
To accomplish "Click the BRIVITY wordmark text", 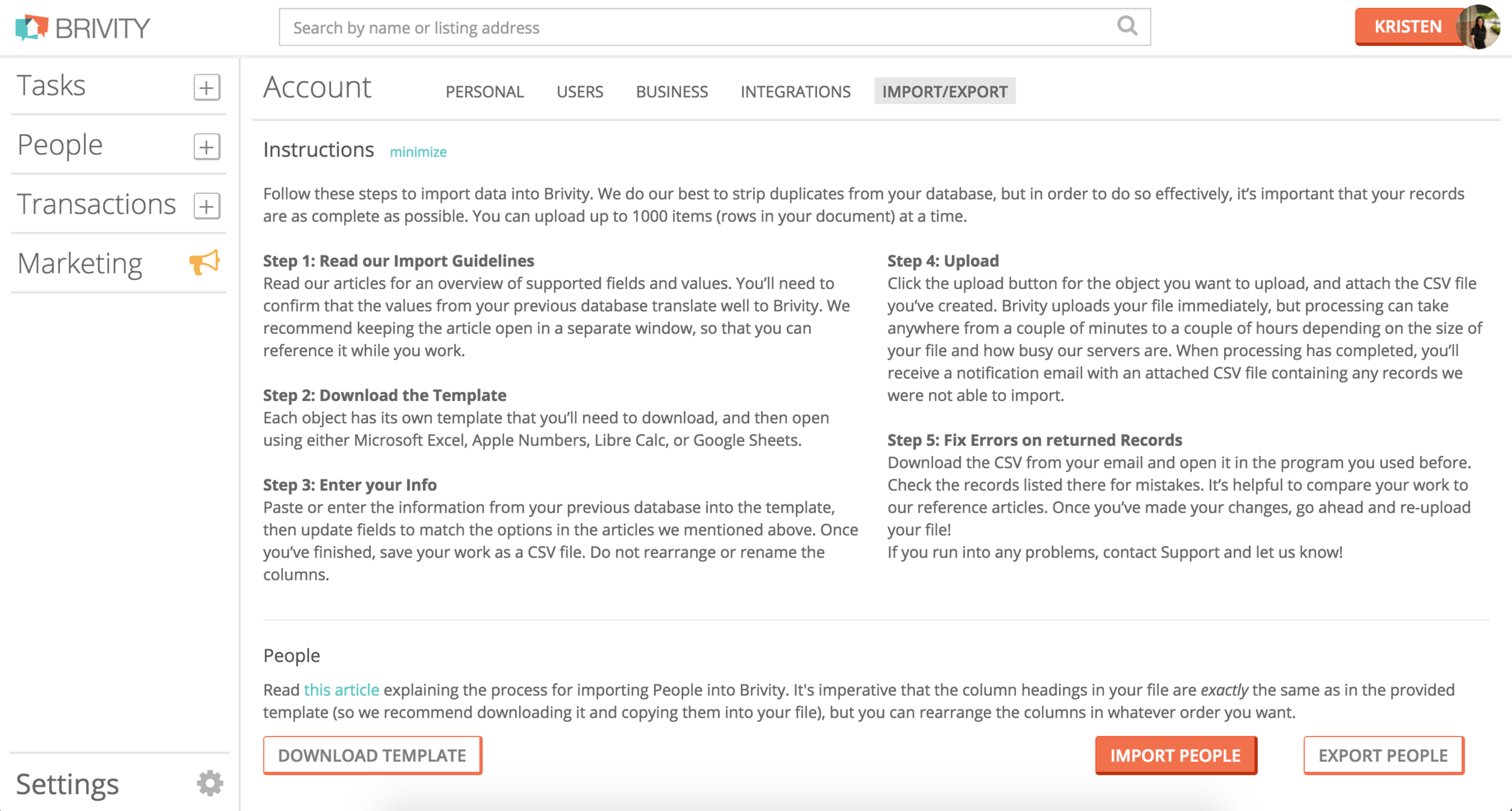I will [x=102, y=28].
